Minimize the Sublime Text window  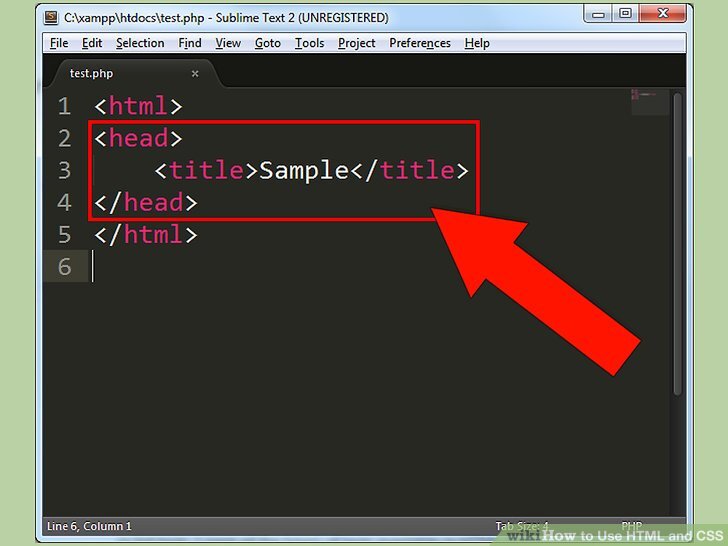[598, 13]
